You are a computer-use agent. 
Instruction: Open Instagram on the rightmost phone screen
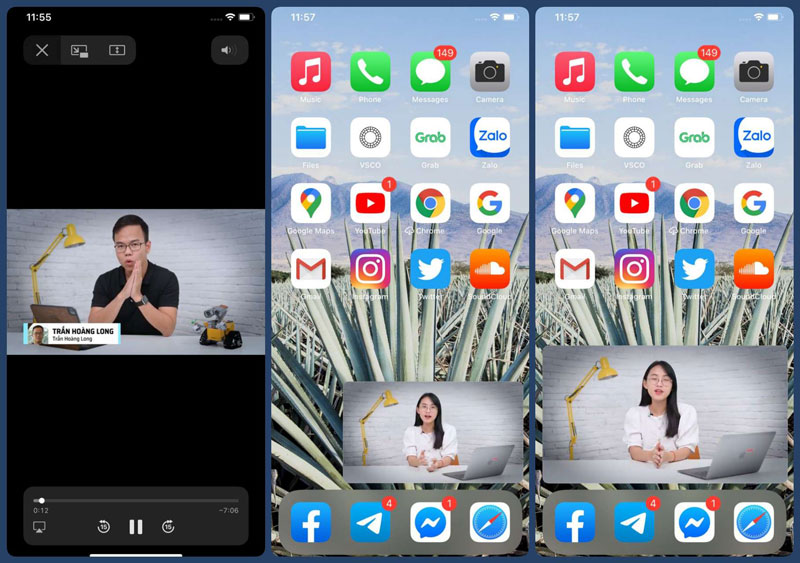coord(634,269)
